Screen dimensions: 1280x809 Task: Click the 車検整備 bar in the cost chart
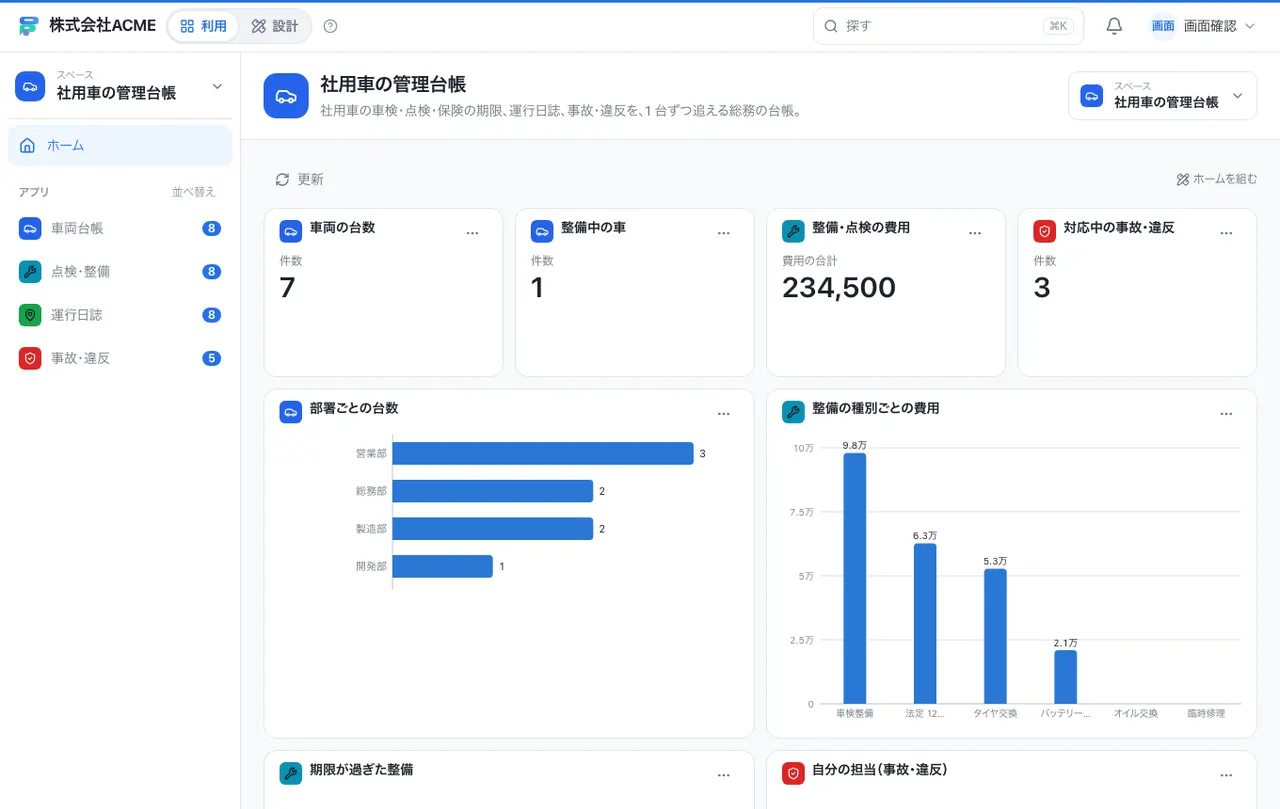click(x=855, y=578)
